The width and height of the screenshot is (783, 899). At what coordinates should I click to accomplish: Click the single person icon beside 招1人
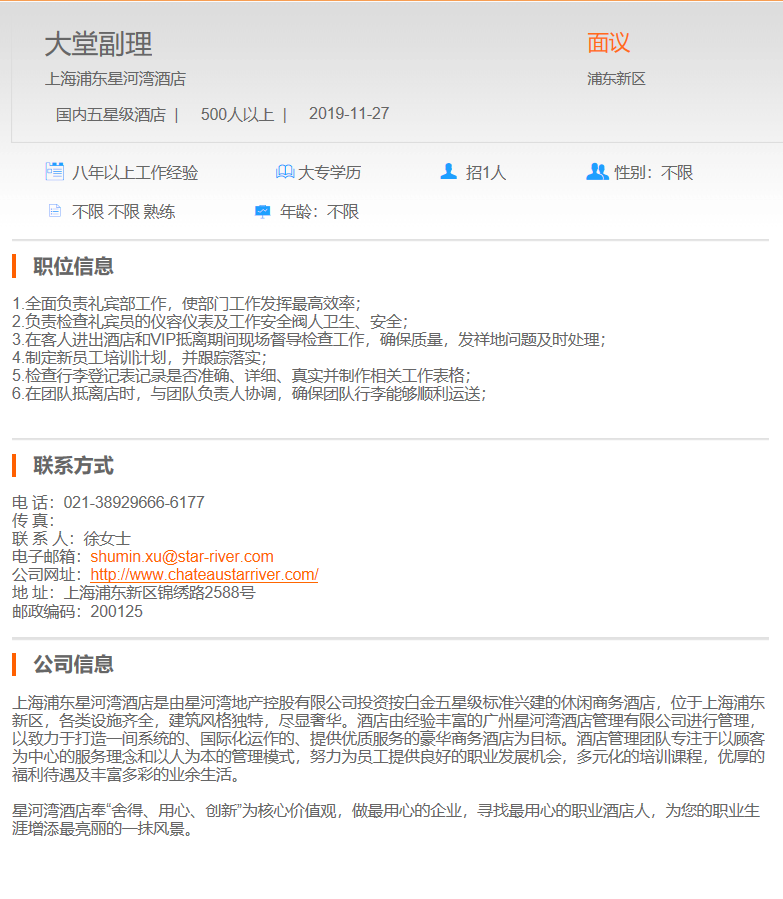click(x=449, y=172)
